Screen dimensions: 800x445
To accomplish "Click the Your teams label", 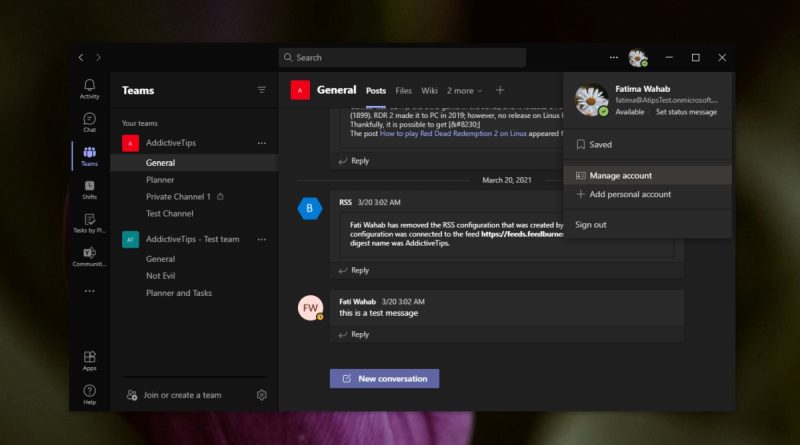I will coord(140,123).
